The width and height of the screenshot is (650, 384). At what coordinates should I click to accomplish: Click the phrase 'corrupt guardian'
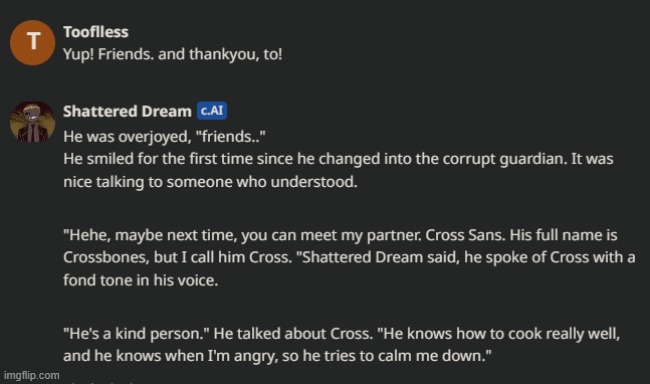point(491,159)
